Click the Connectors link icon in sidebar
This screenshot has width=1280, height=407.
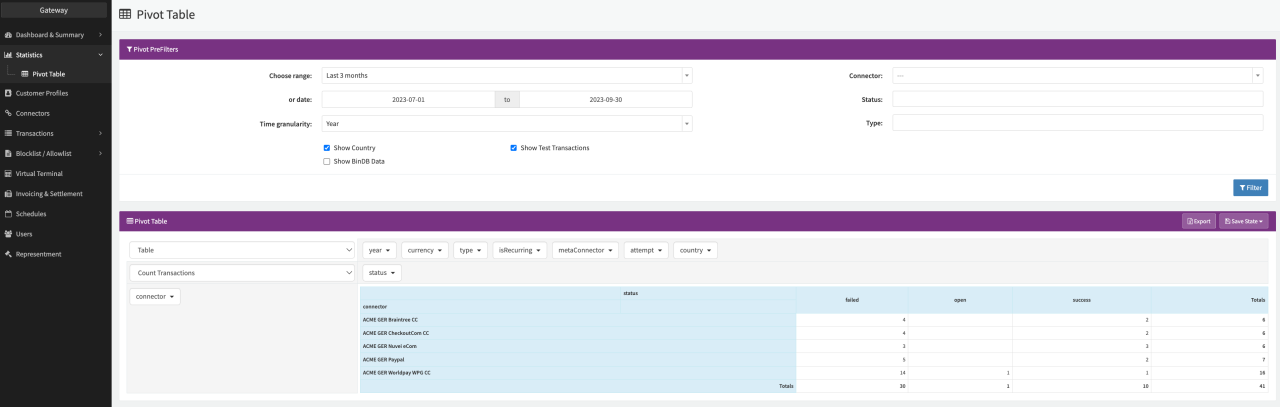point(8,113)
